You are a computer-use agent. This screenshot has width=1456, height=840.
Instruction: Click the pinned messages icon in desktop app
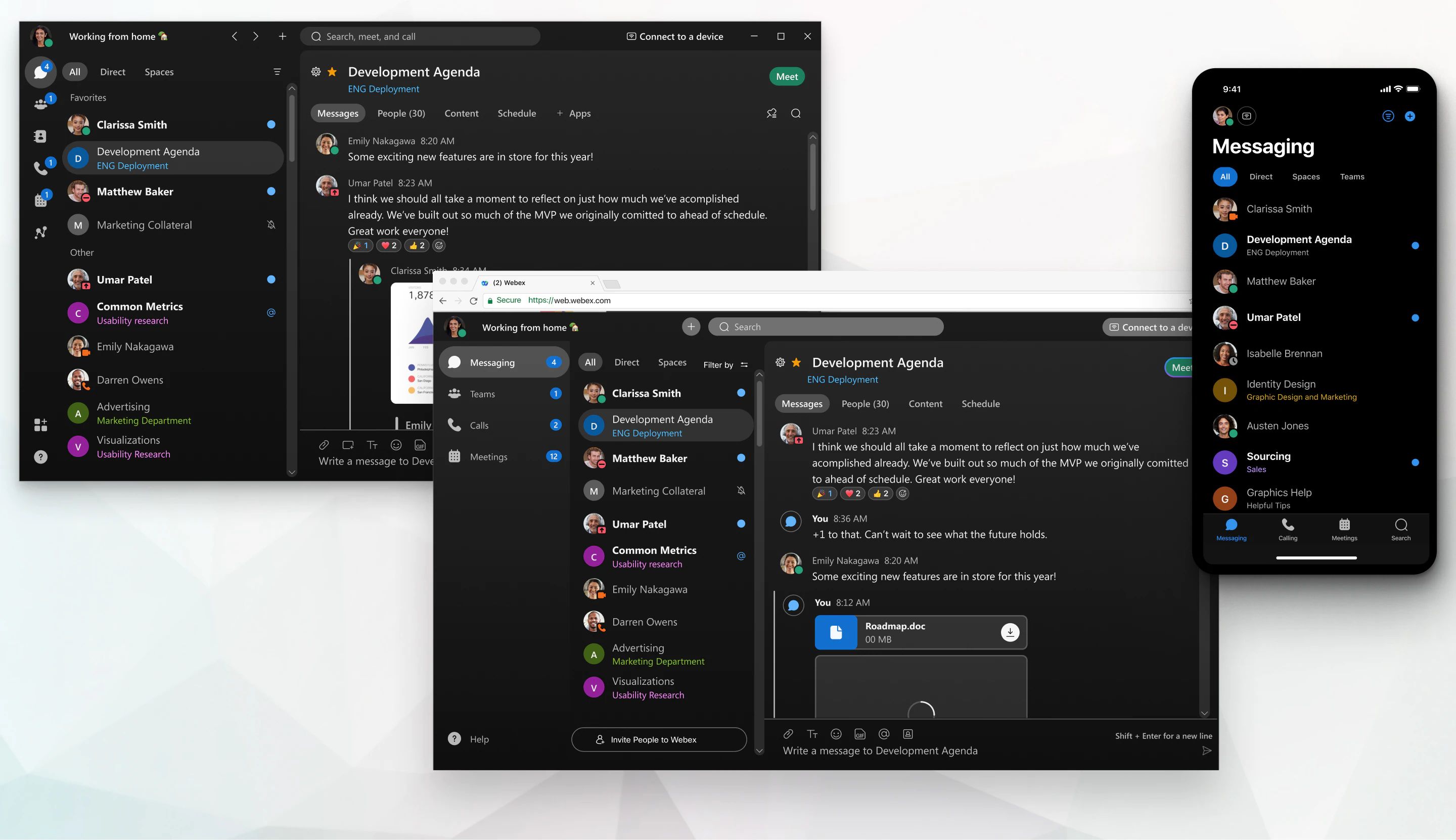pyautogui.click(x=771, y=113)
